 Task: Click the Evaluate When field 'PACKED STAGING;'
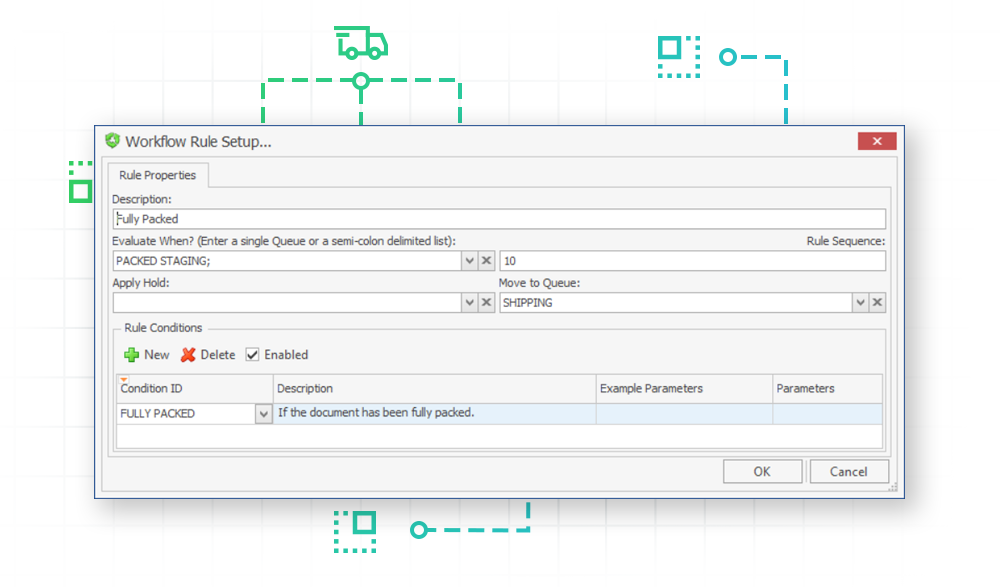[x=287, y=260]
